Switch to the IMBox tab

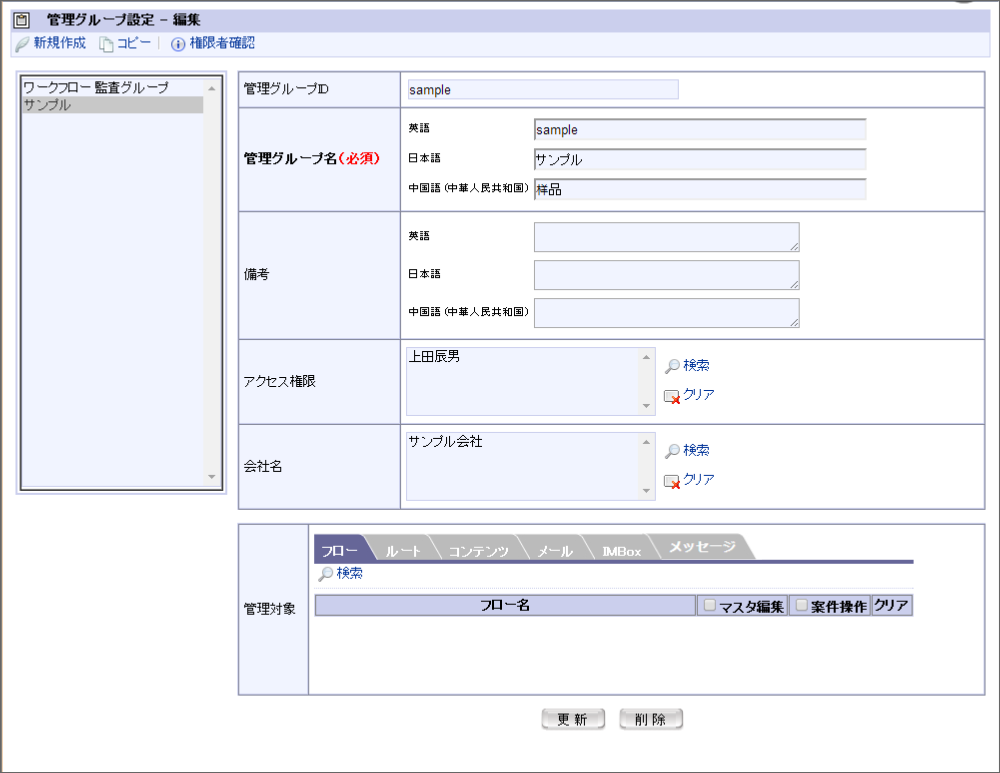(621, 551)
